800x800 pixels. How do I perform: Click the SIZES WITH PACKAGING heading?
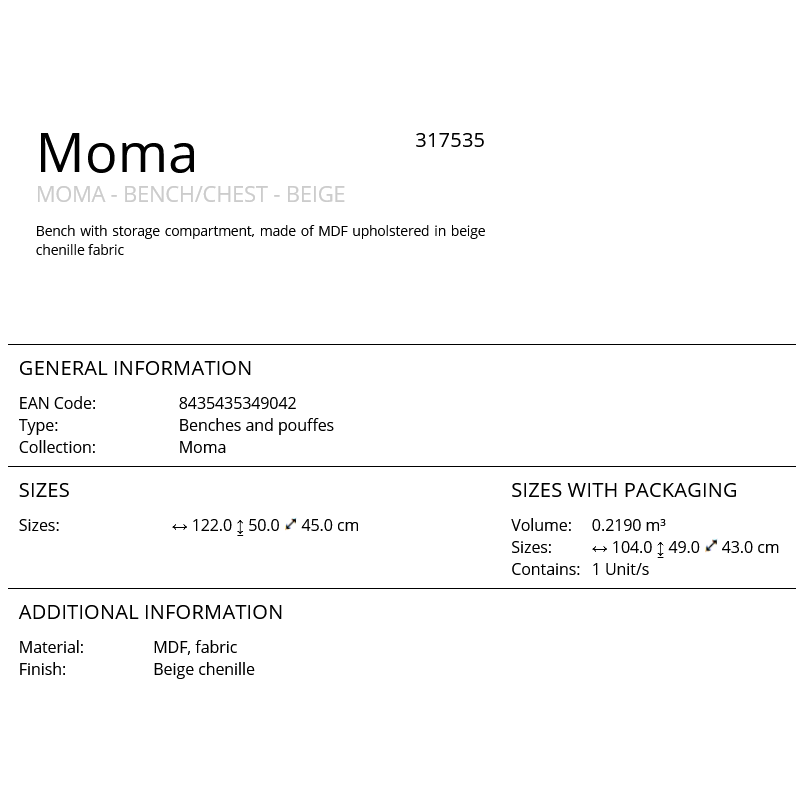(624, 490)
